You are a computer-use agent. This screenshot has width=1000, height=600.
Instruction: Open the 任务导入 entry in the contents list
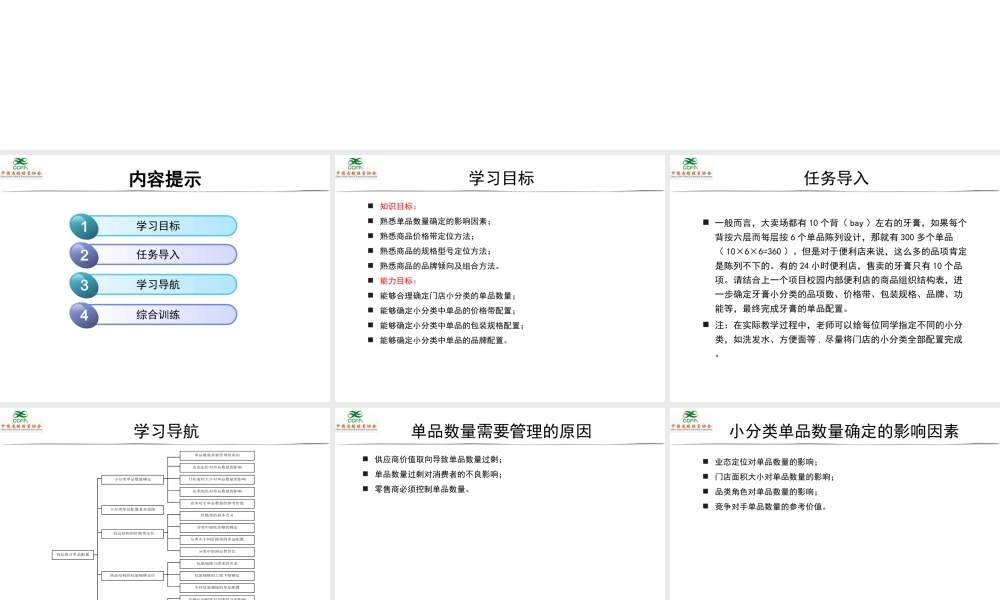[x=158, y=255]
